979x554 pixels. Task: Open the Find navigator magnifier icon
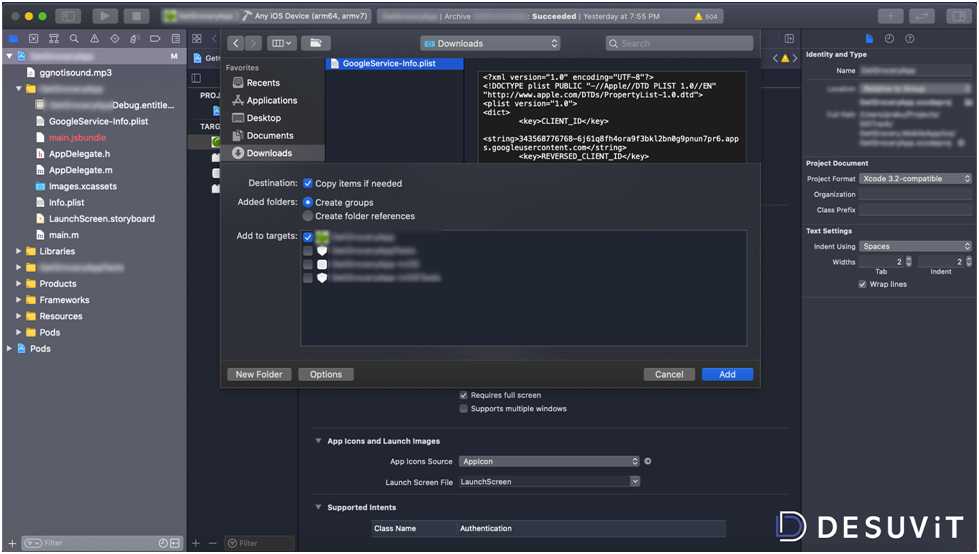click(74, 39)
